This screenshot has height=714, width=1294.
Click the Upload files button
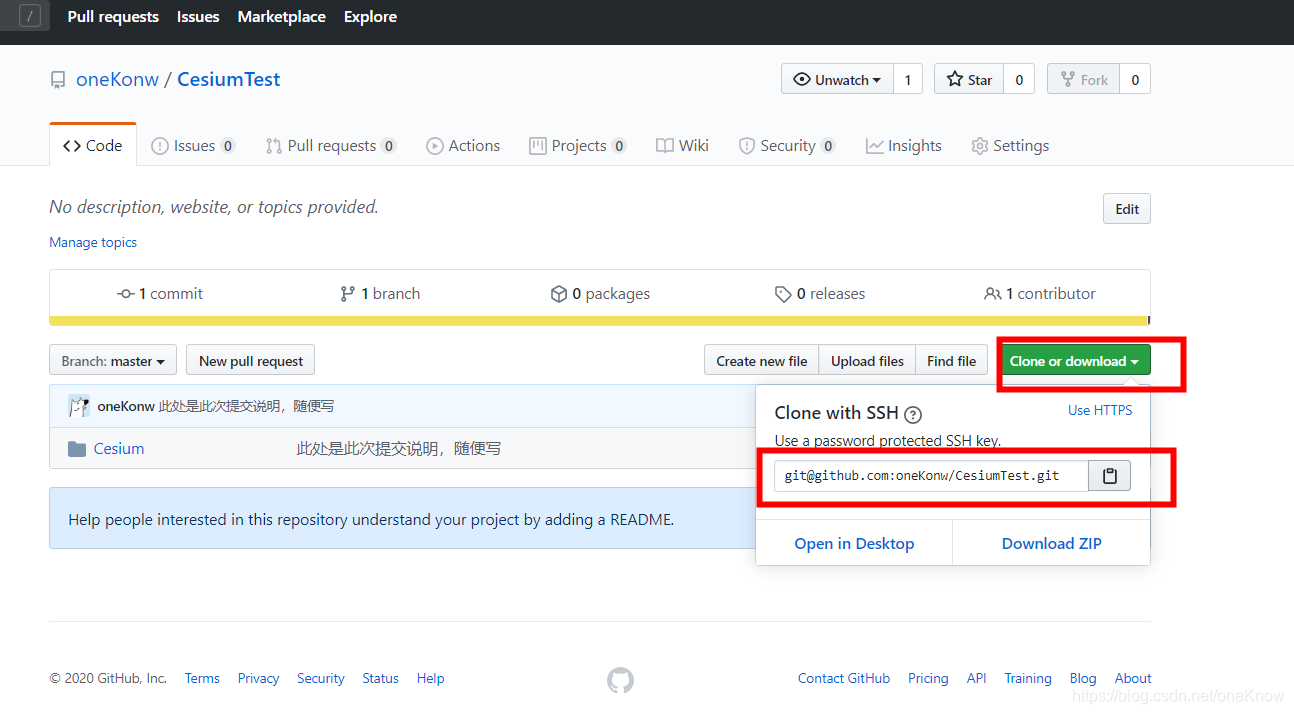[867, 361]
